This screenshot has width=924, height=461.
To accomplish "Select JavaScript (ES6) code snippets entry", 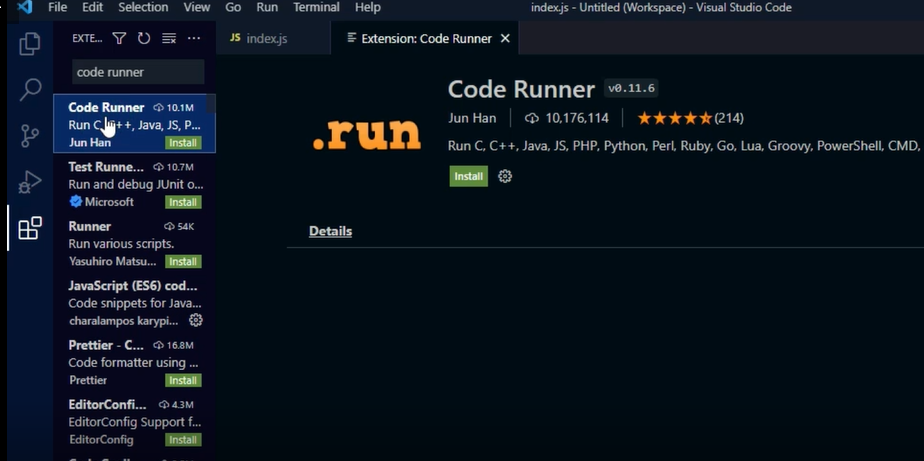I will (x=134, y=302).
